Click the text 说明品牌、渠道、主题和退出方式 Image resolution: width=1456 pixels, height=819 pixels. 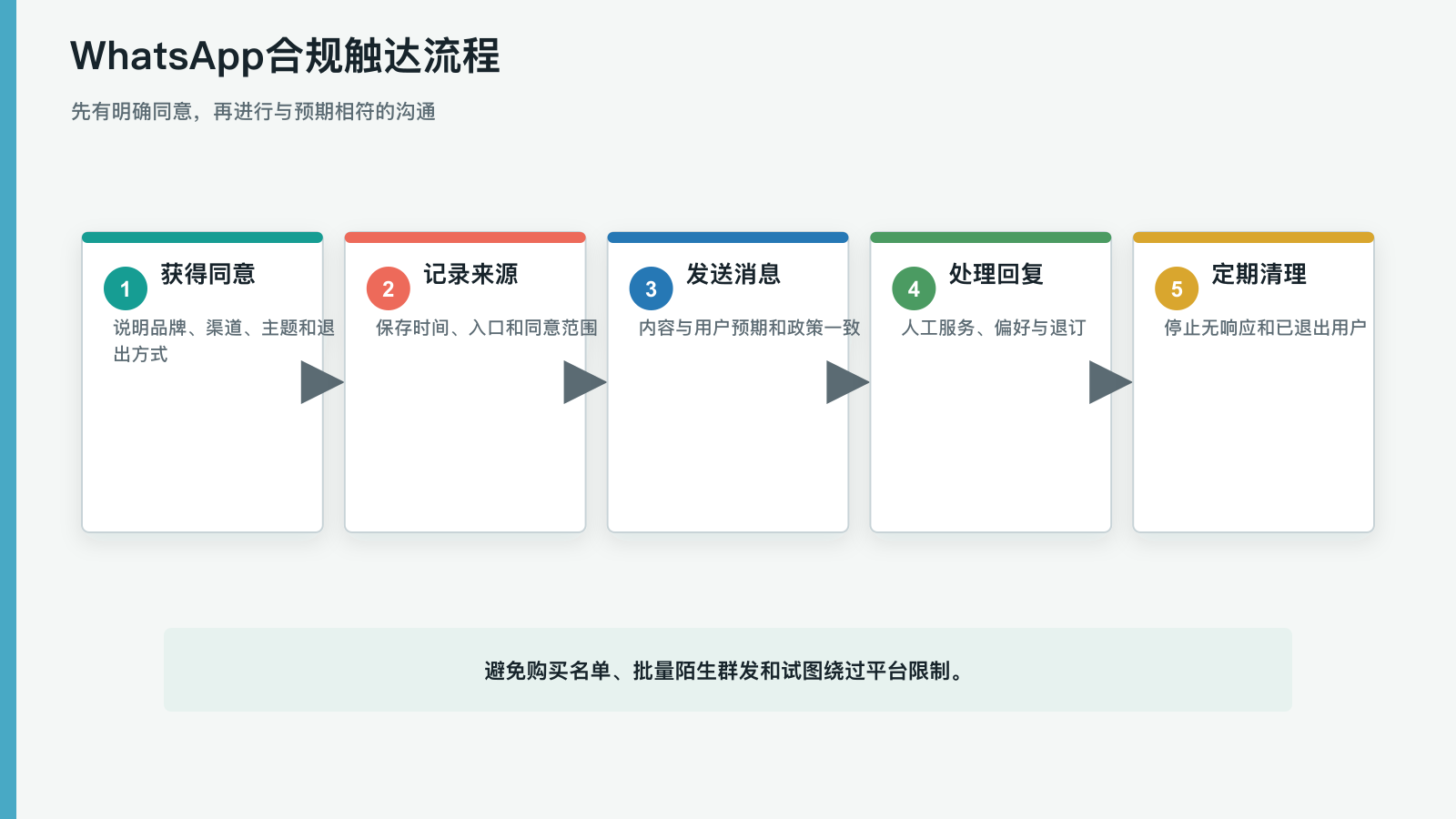(x=224, y=340)
